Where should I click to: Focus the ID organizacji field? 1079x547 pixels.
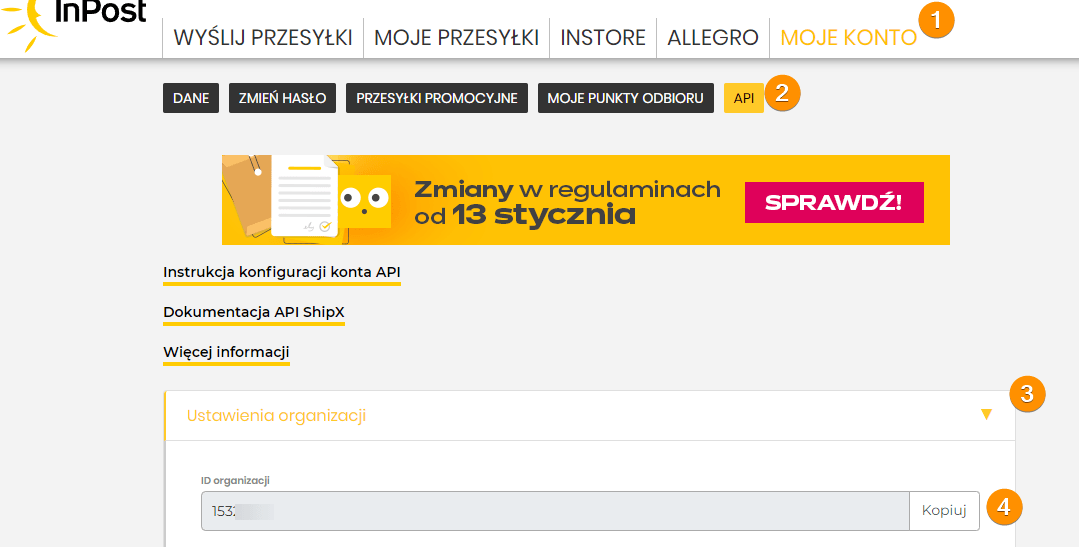point(555,511)
